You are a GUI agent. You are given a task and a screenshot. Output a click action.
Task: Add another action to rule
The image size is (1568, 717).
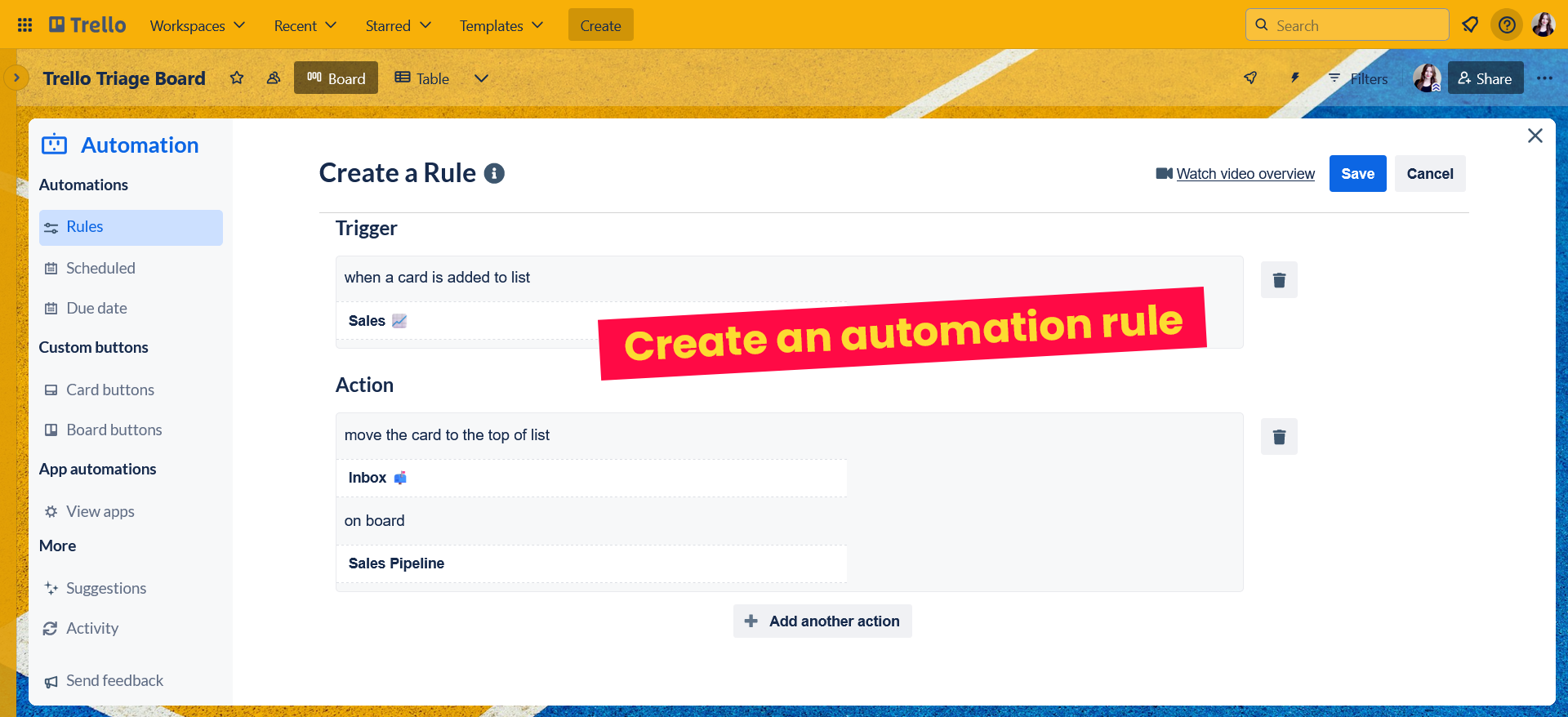(822, 621)
